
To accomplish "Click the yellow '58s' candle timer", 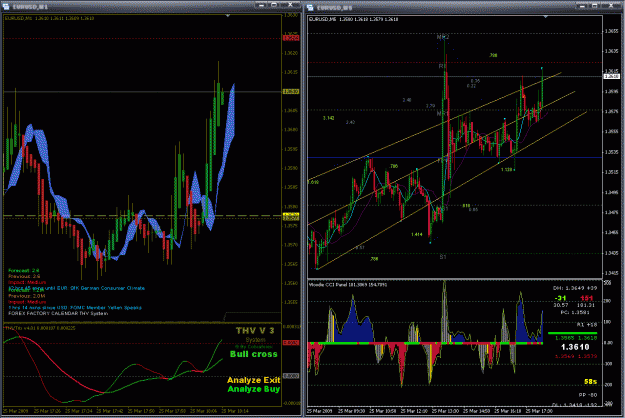I will coord(590,382).
